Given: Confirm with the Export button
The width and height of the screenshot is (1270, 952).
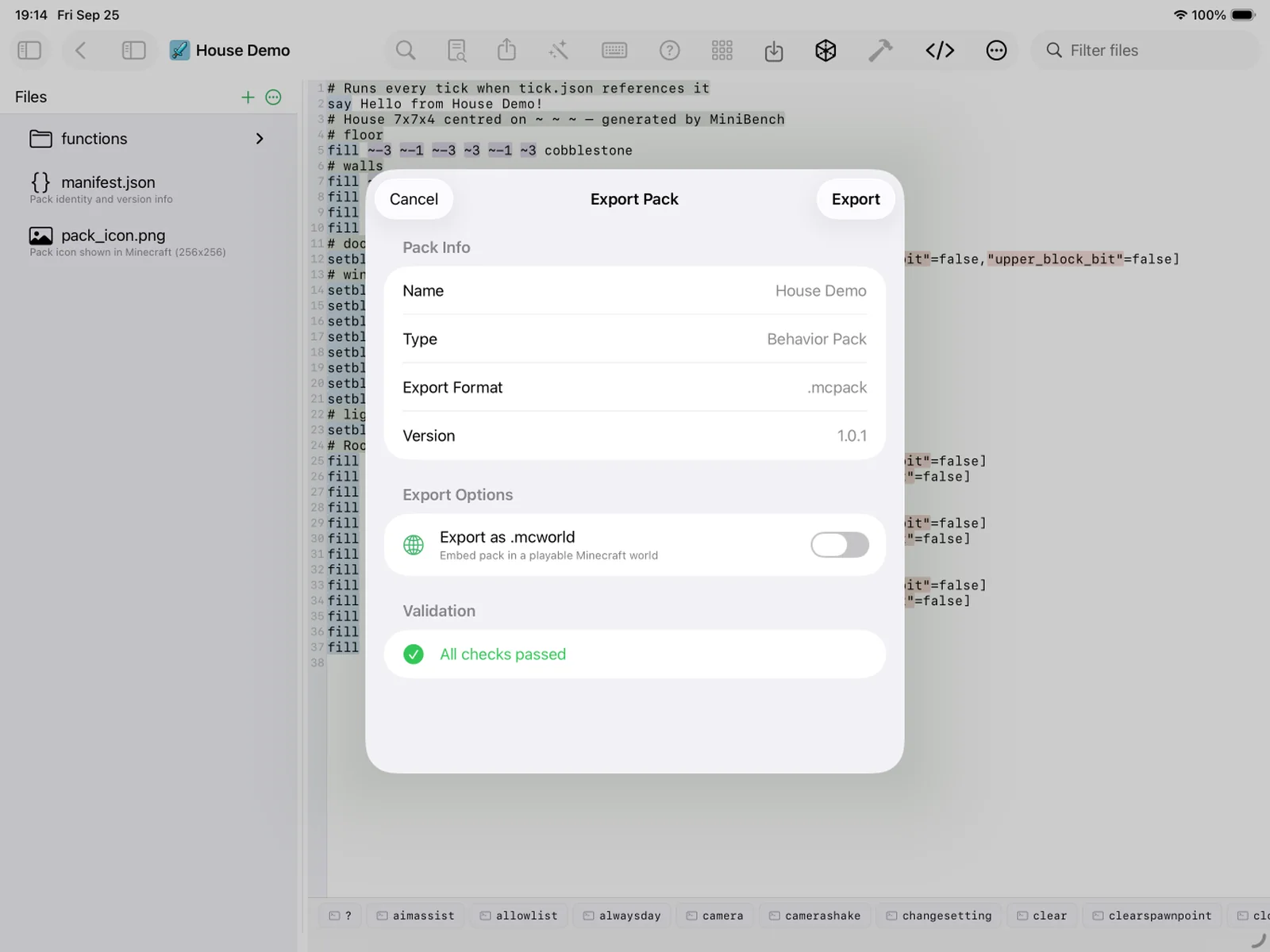Looking at the screenshot, I should tap(856, 199).
